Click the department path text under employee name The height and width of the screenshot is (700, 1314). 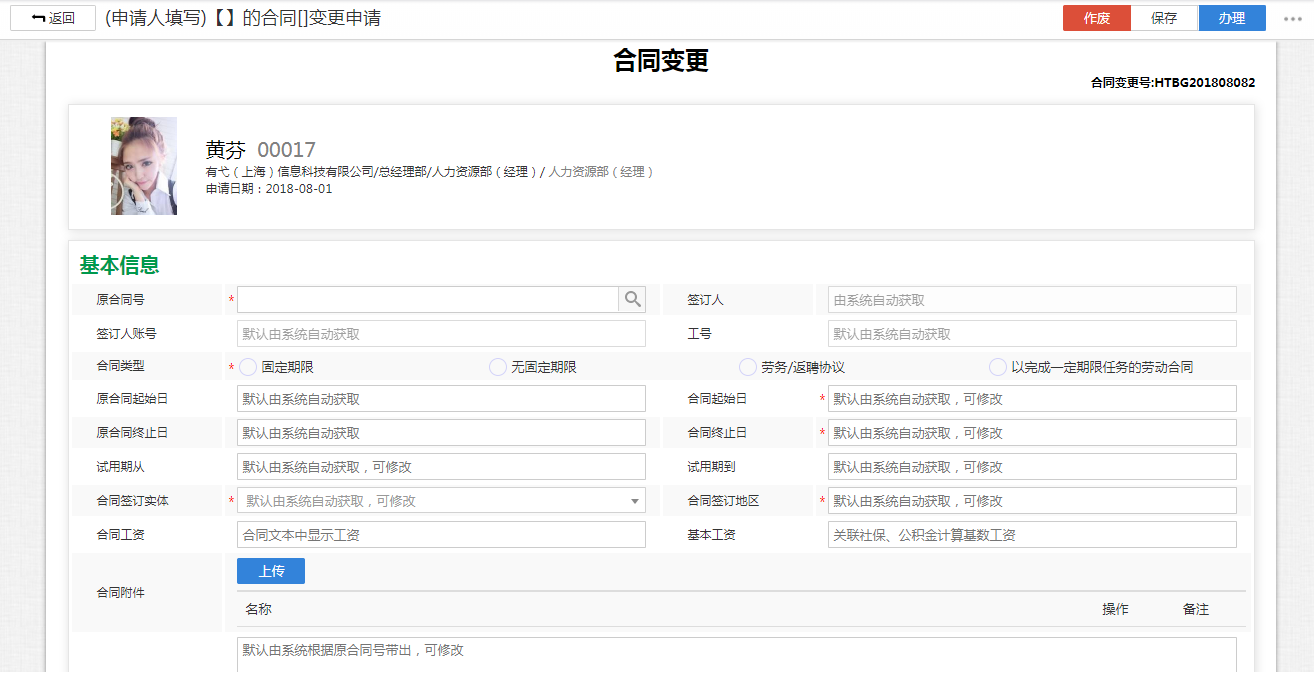tap(430, 172)
